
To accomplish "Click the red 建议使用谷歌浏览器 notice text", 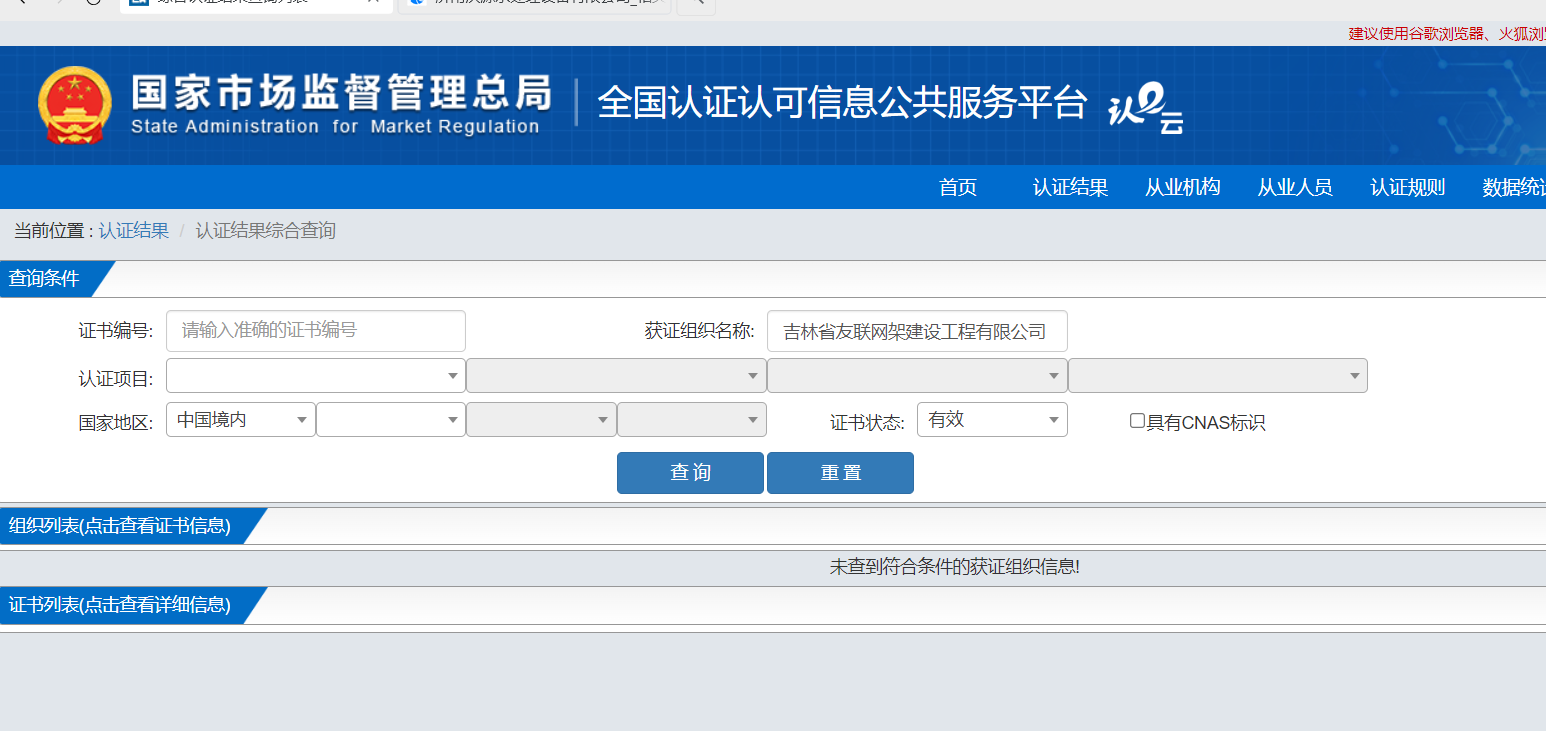I will pyautogui.click(x=1447, y=34).
